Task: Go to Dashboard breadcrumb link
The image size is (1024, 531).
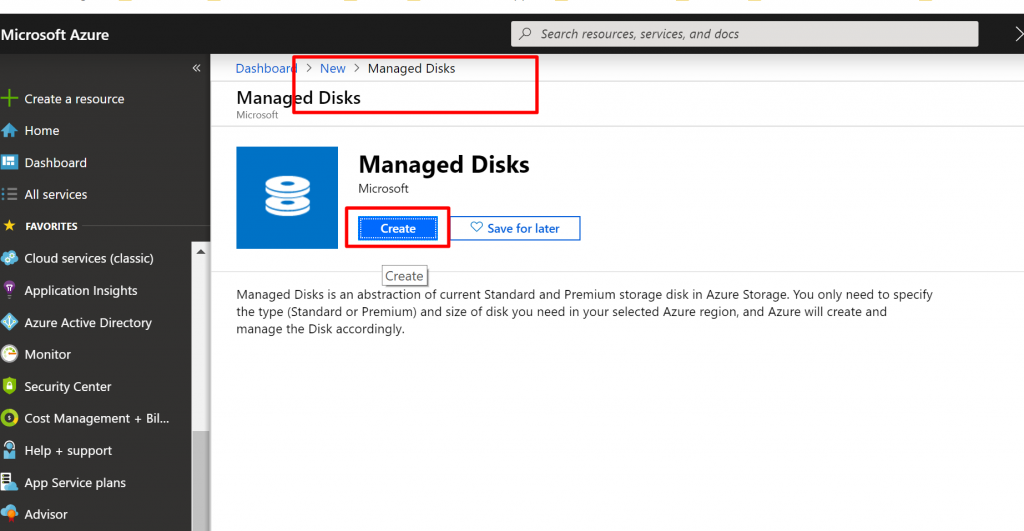Action: pyautogui.click(x=266, y=69)
